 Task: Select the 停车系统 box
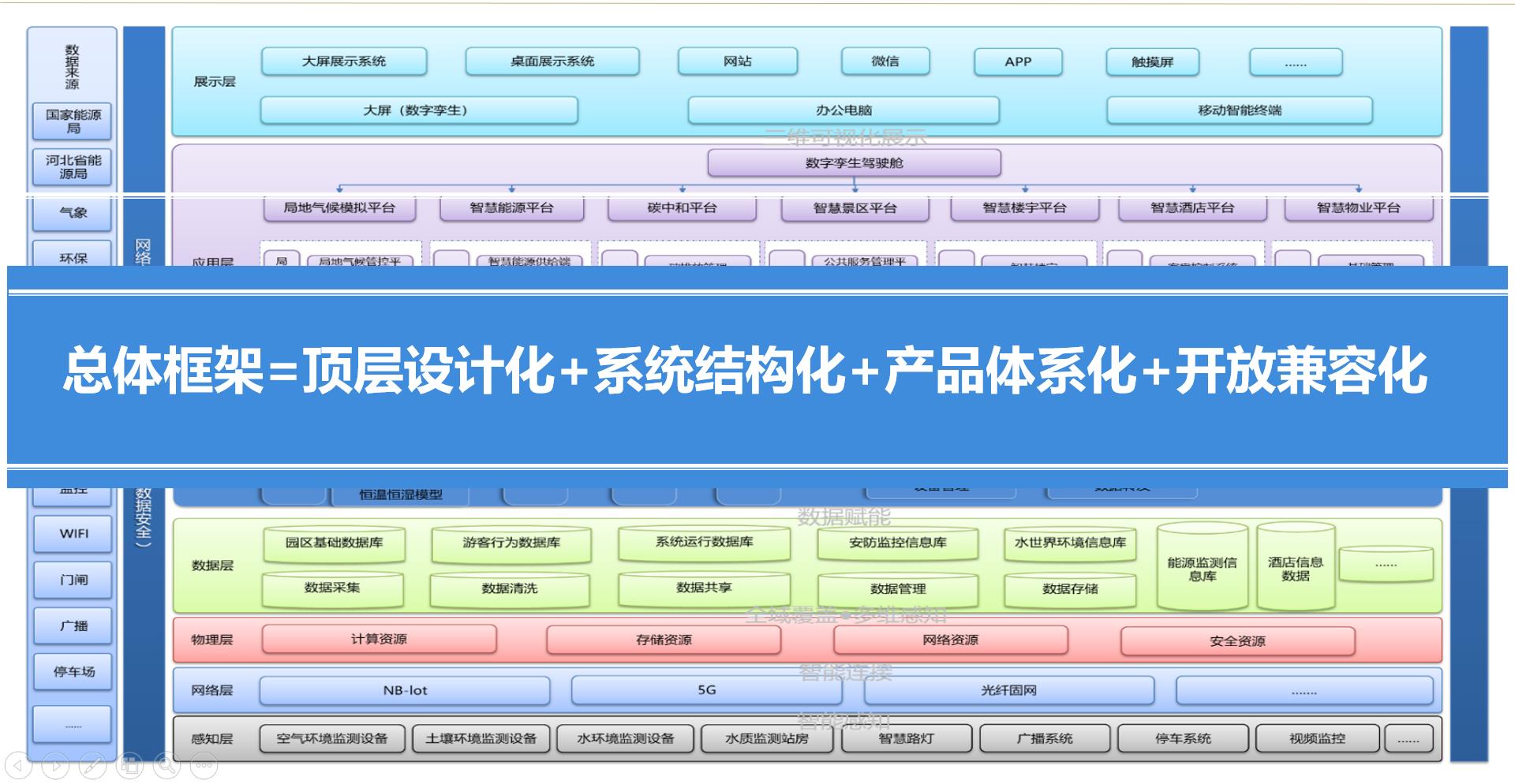tap(1183, 739)
